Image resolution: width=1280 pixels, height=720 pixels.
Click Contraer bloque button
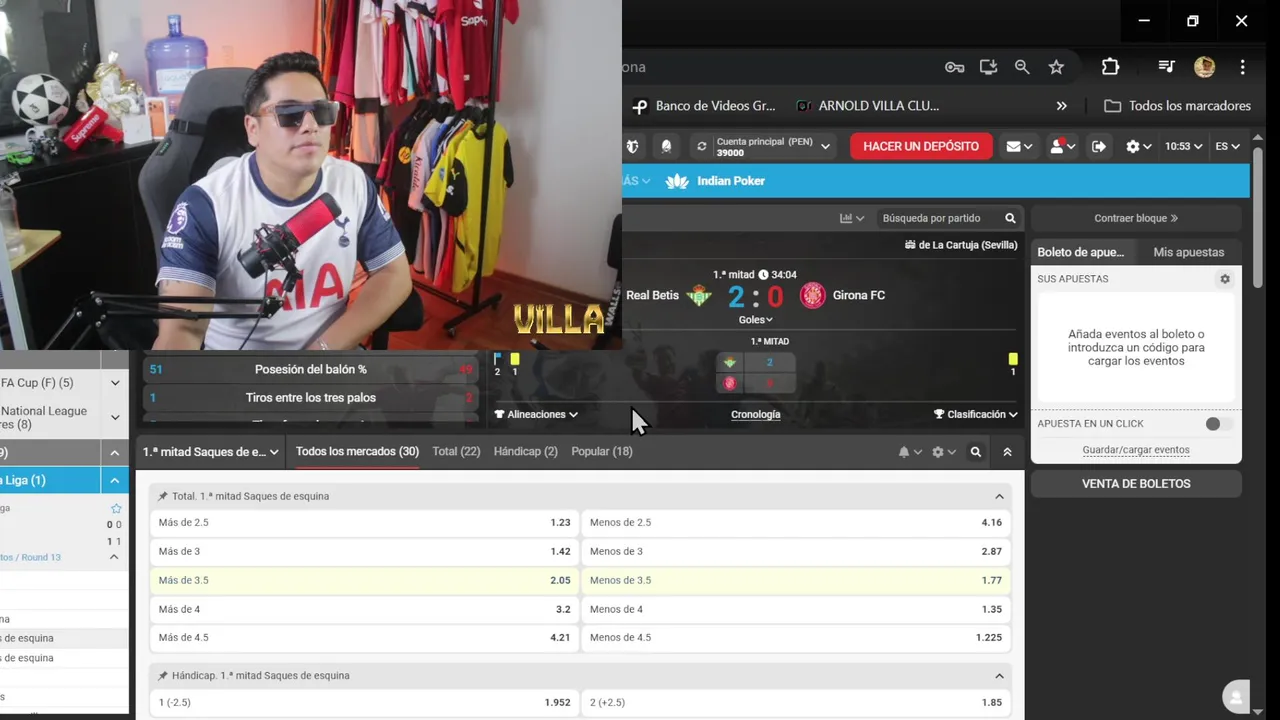tap(1136, 218)
